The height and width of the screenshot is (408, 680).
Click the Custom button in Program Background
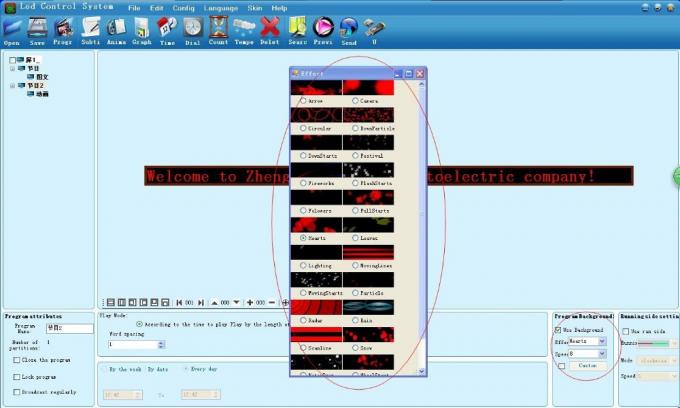[x=588, y=366]
